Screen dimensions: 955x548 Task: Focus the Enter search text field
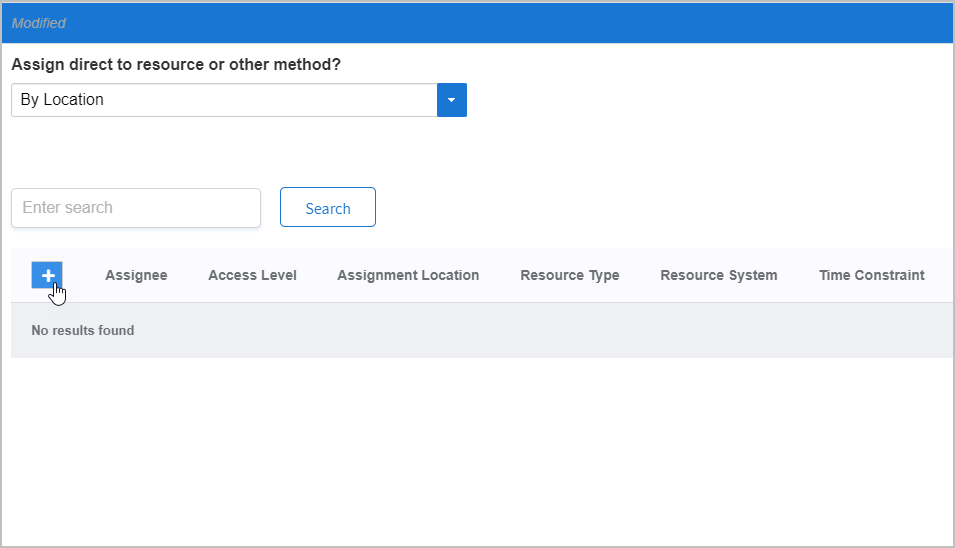tap(136, 208)
